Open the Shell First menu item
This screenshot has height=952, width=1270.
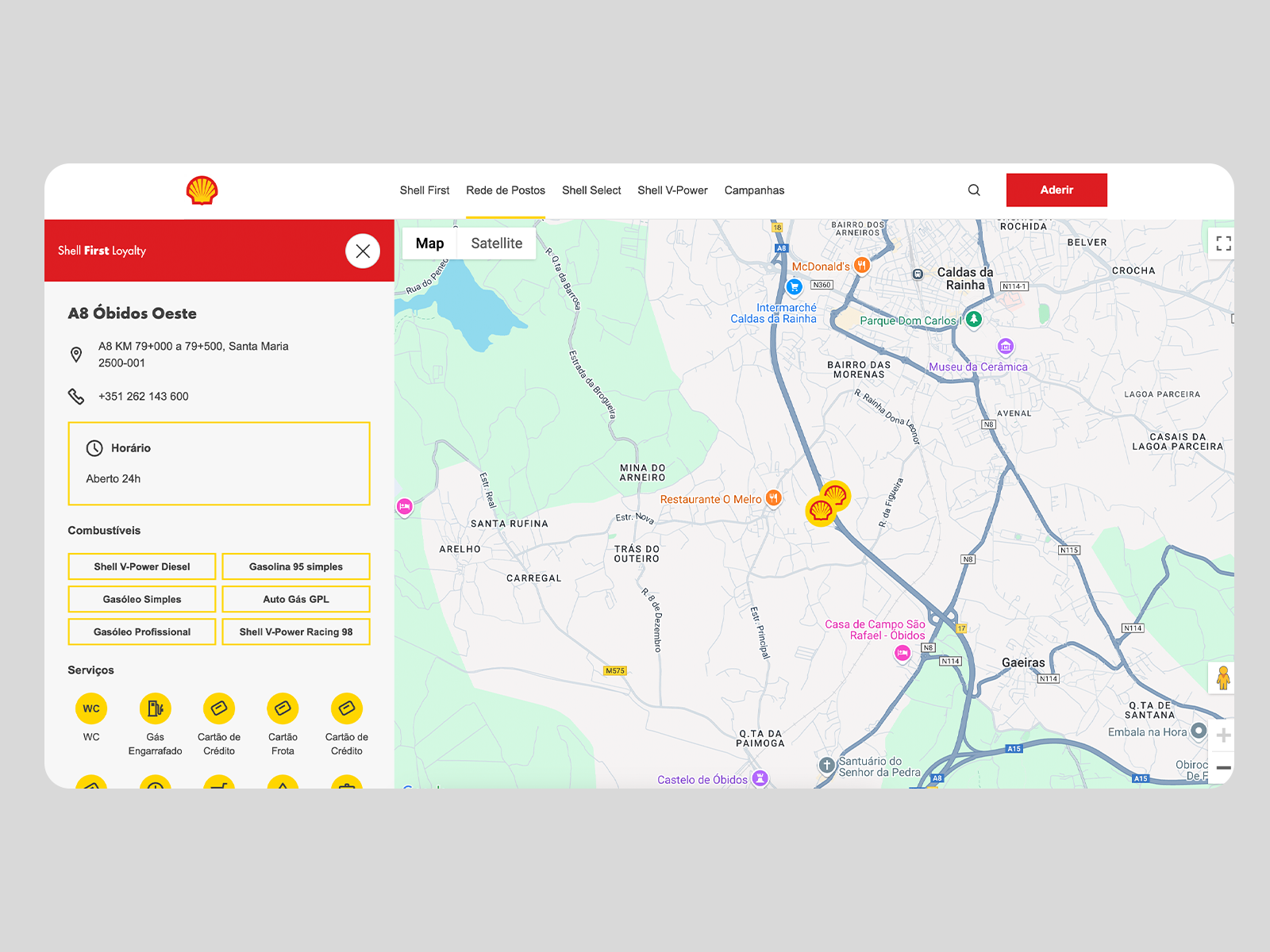[425, 190]
